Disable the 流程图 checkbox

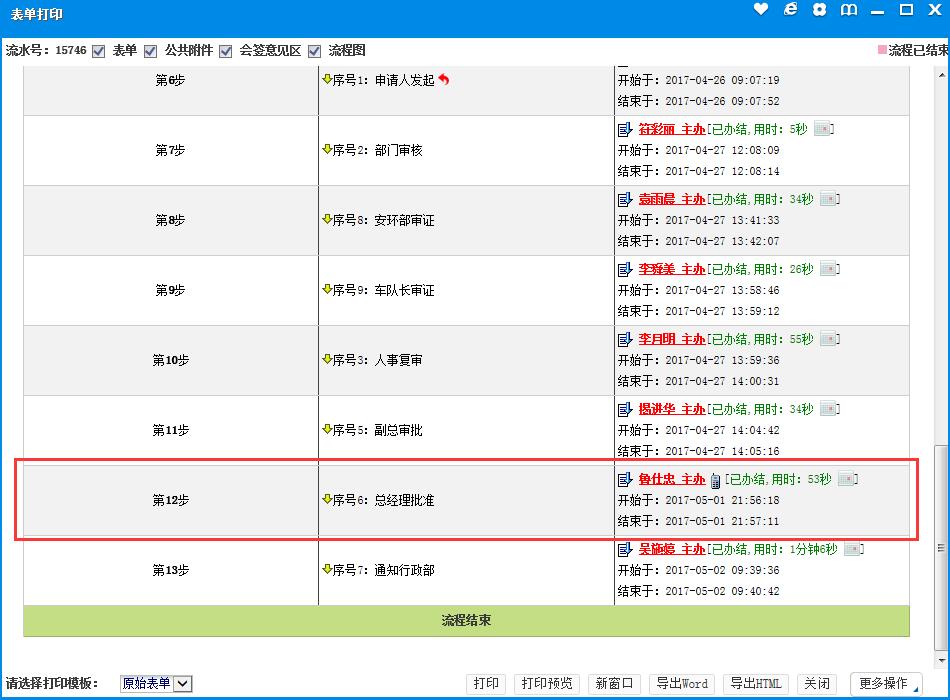[x=314, y=51]
